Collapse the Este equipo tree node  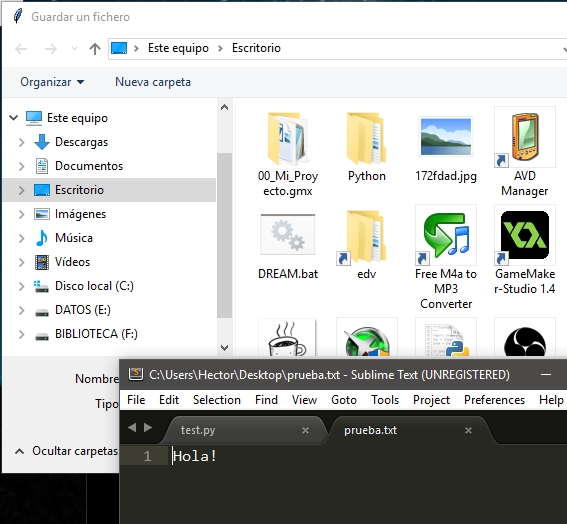point(14,118)
